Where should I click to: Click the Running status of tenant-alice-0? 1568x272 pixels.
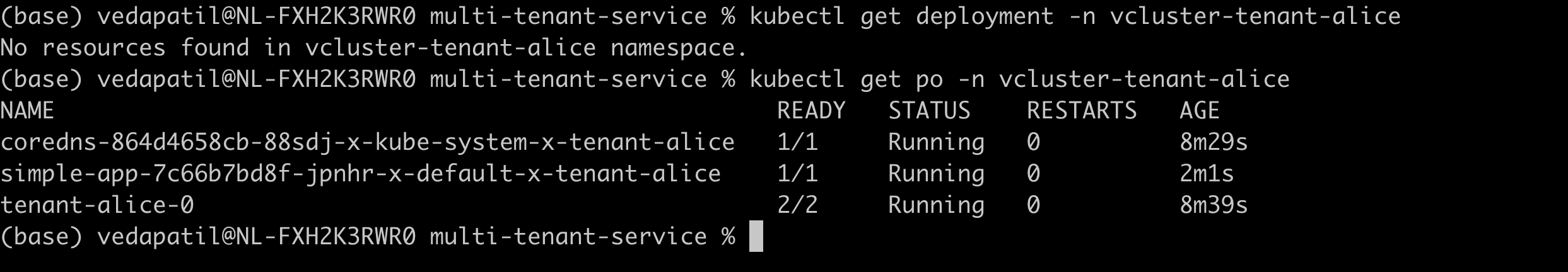[936, 205]
